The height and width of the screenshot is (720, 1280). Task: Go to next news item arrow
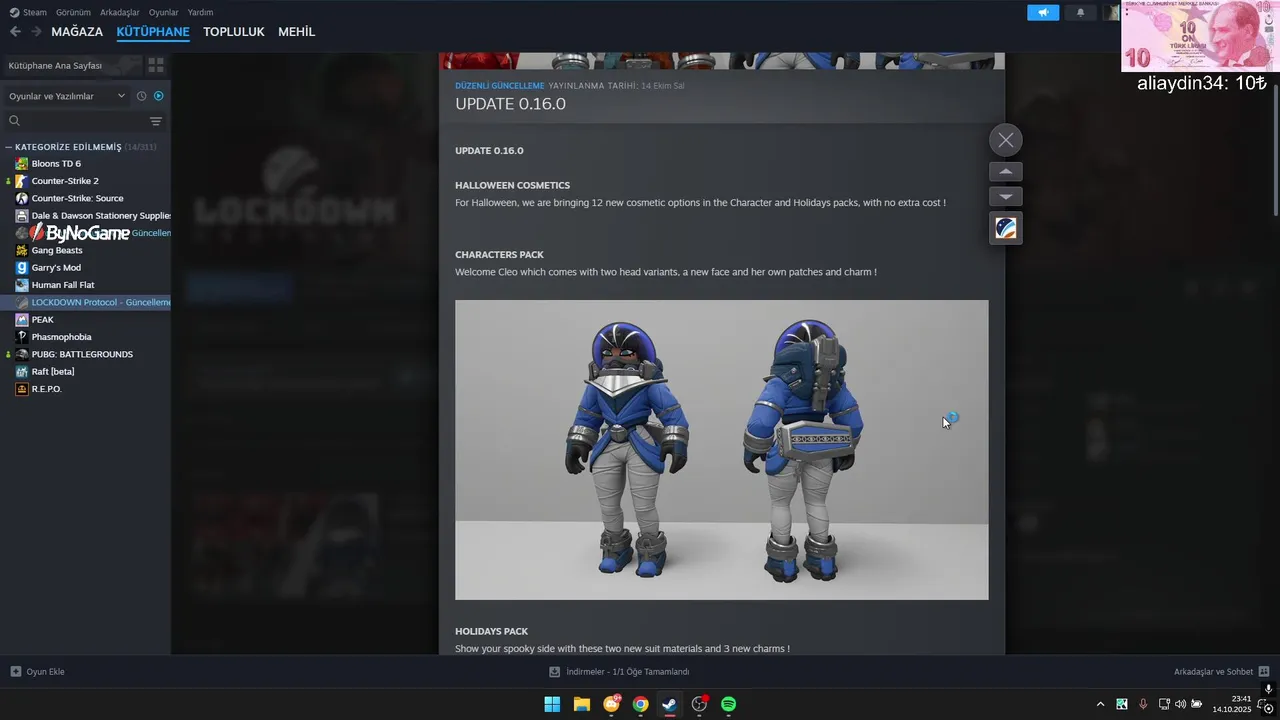coord(1006,197)
